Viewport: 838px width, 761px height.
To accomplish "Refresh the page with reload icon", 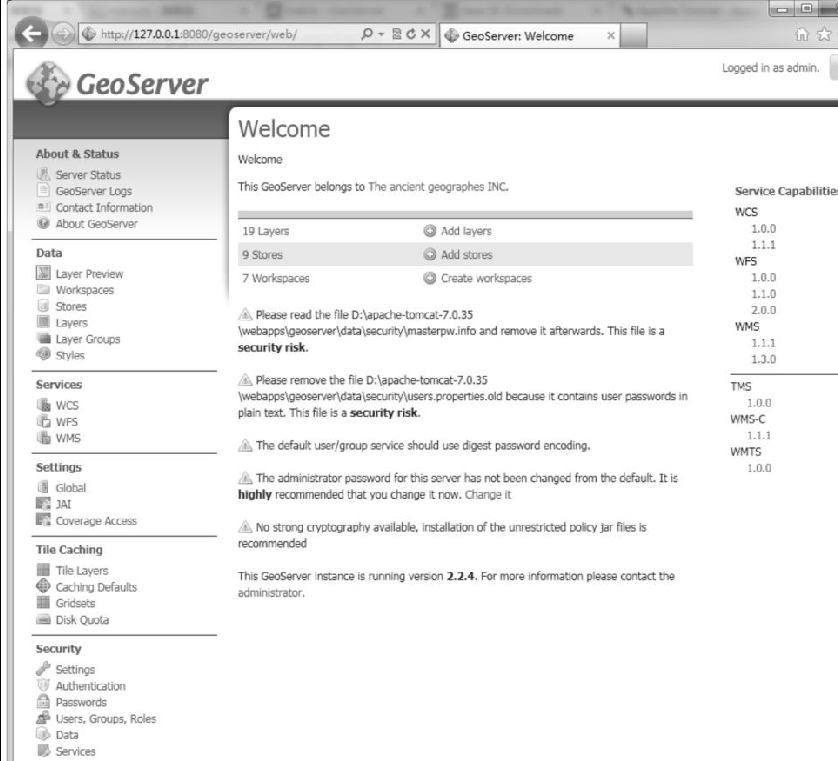I will tap(411, 34).
